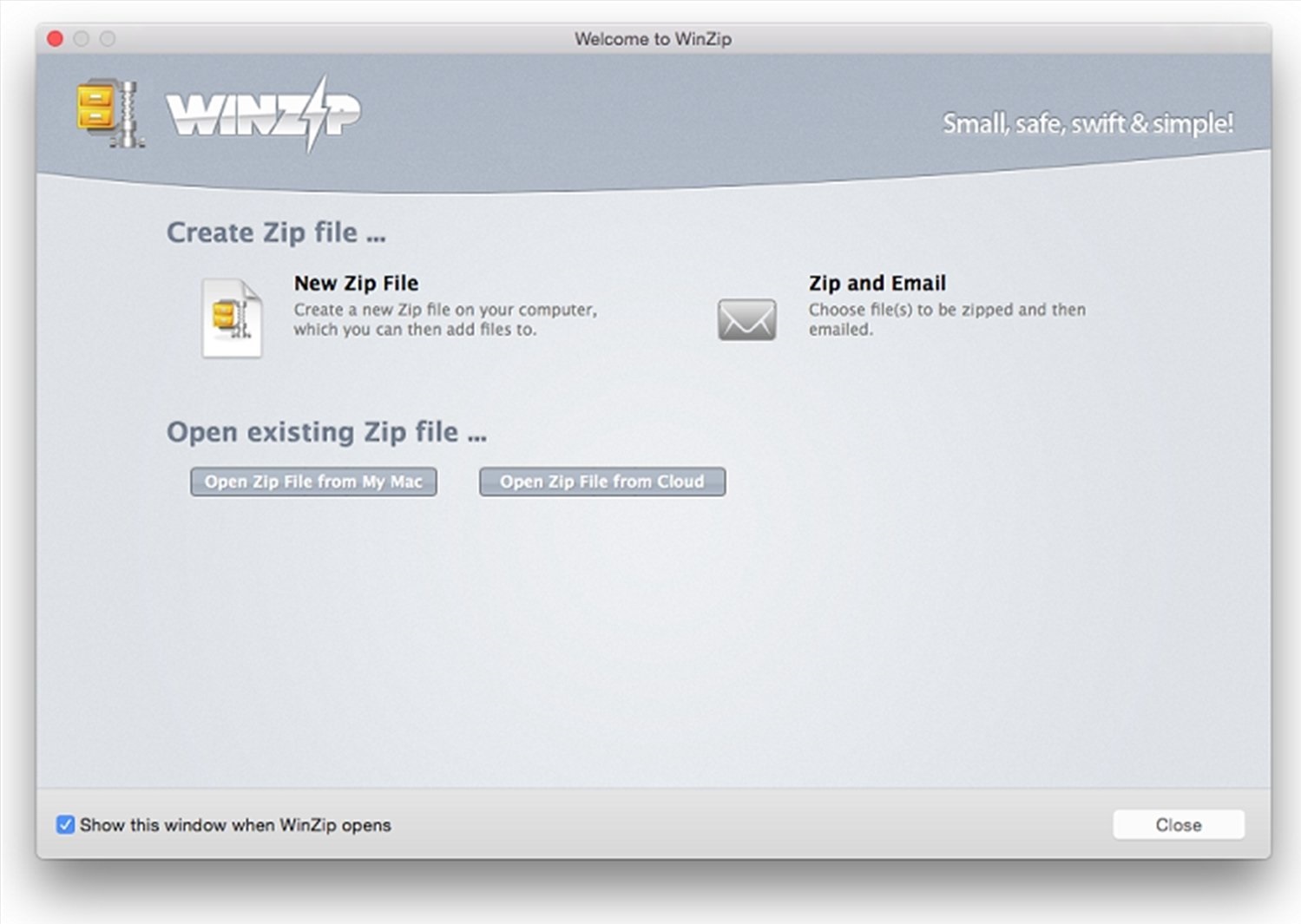
Task: Click the Small safe swift and simple tagline
Action: (x=1089, y=123)
